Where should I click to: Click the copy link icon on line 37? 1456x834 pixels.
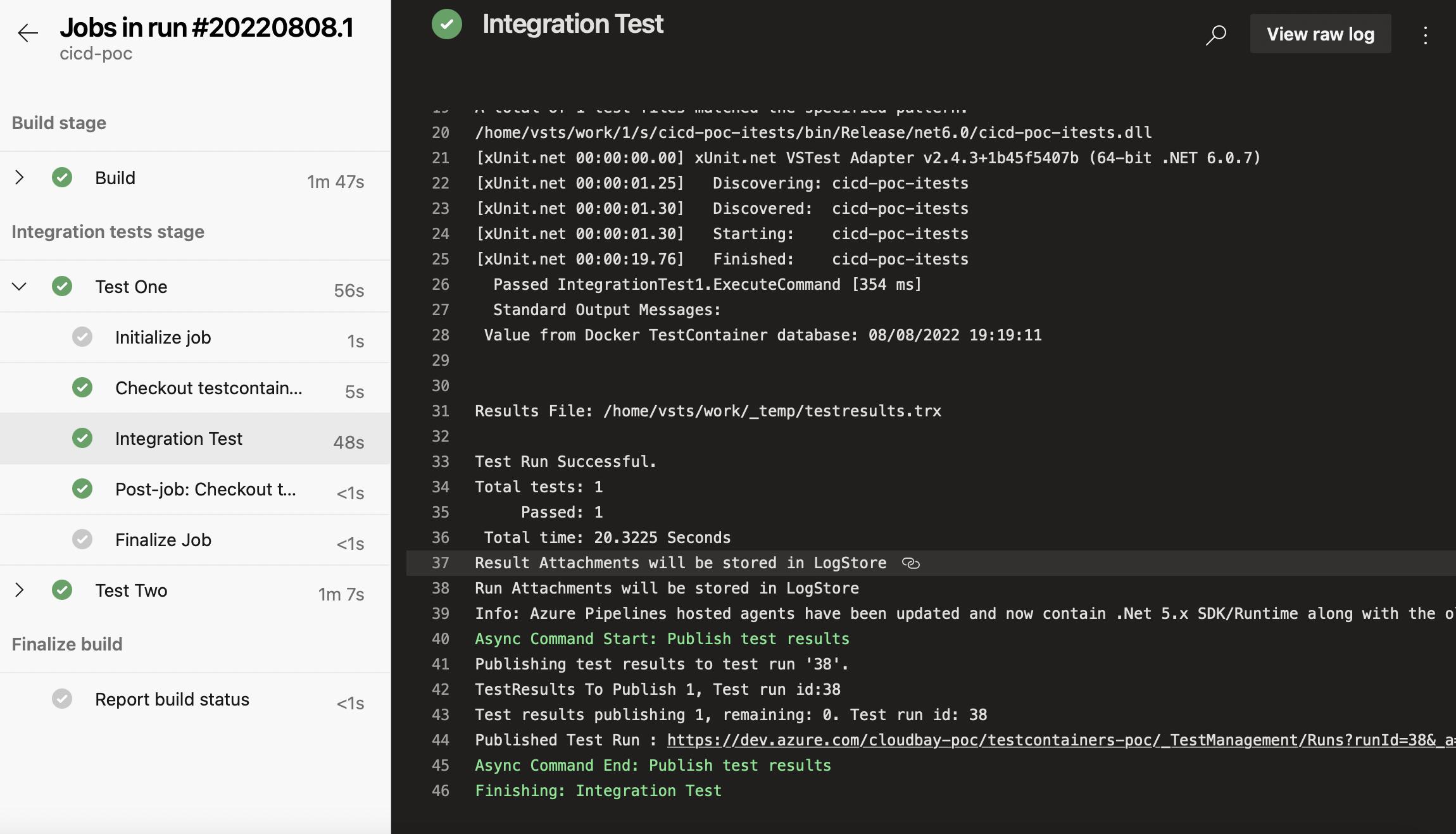tap(912, 563)
